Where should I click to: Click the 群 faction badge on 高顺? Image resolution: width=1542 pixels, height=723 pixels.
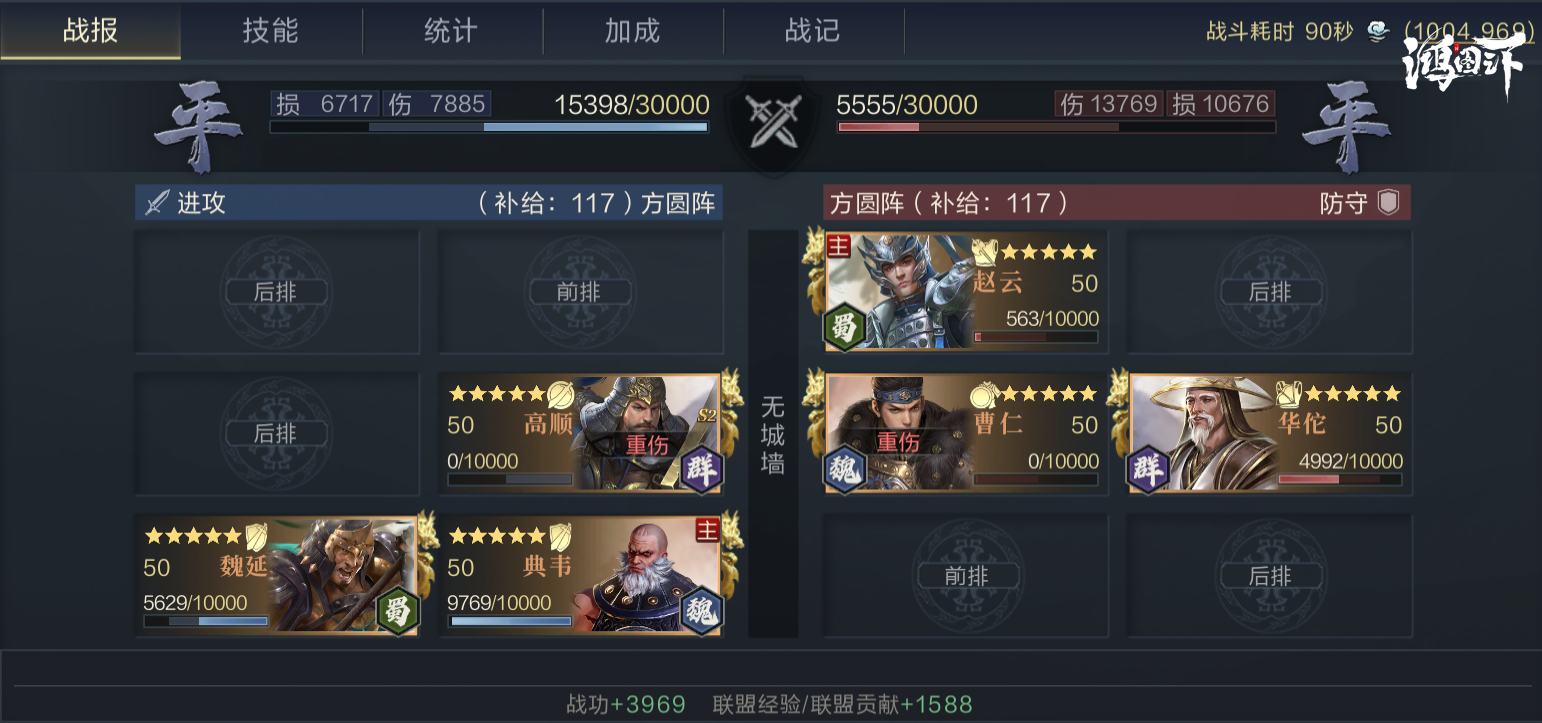pos(700,469)
